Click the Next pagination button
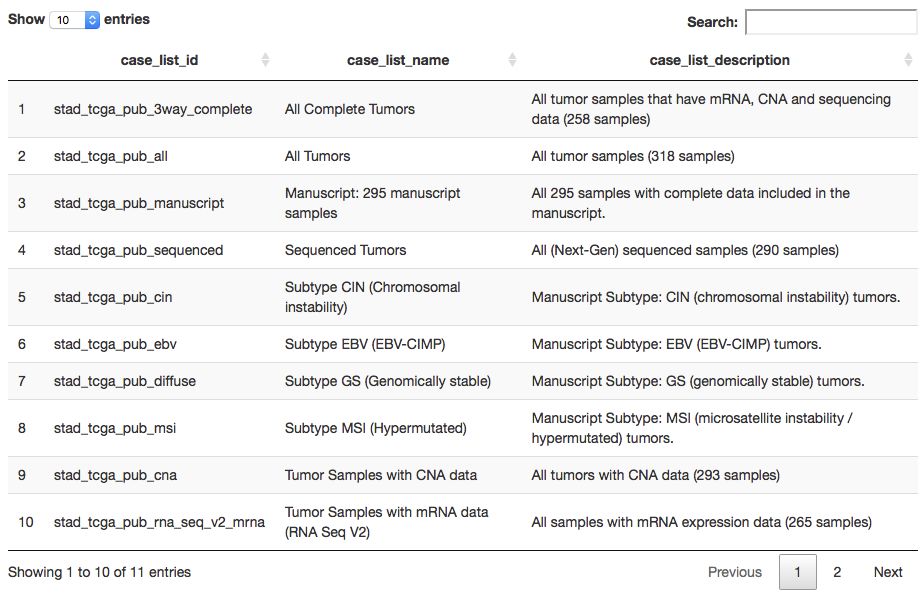Image resolution: width=921 pixels, height=593 pixels. tap(888, 572)
